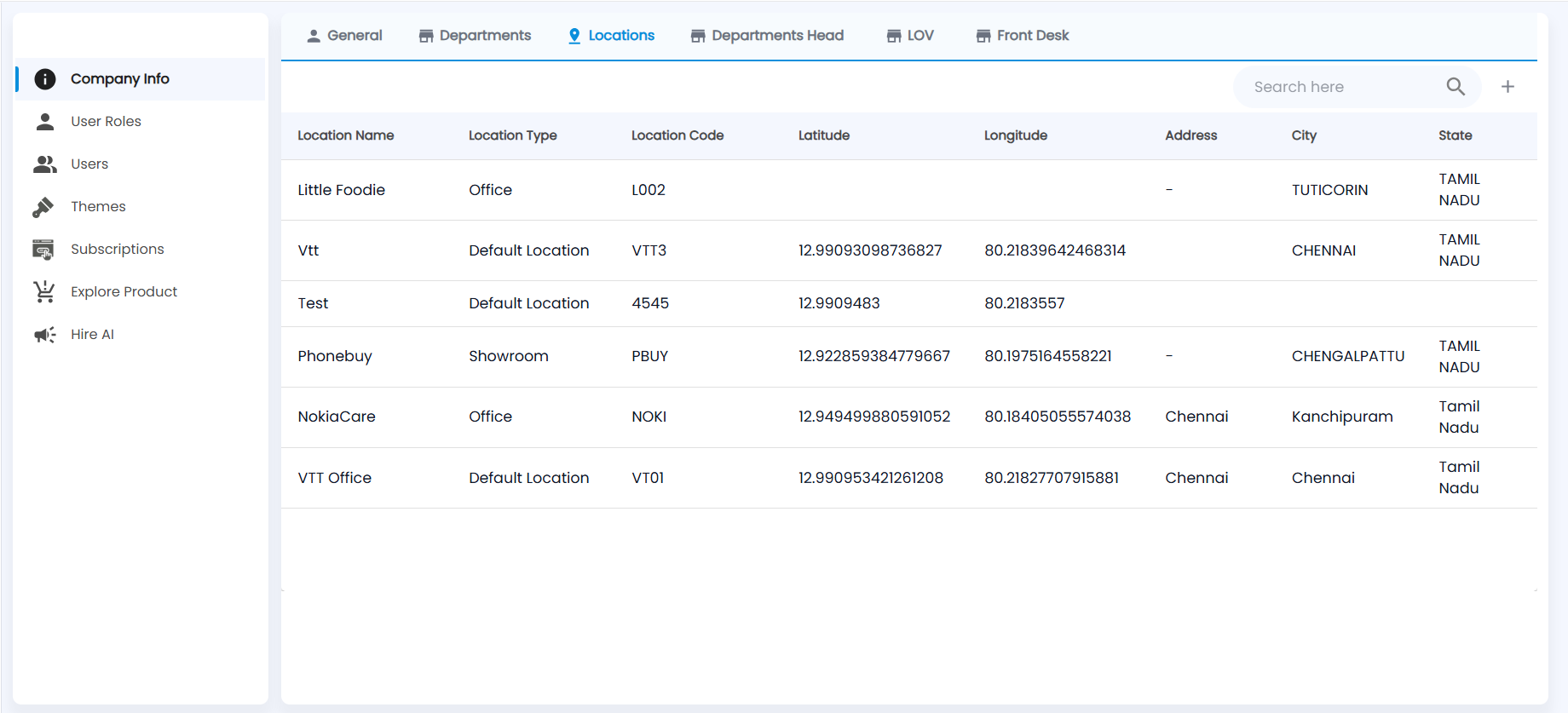The image size is (1568, 713).
Task: Open the General tab
Action: (344, 36)
